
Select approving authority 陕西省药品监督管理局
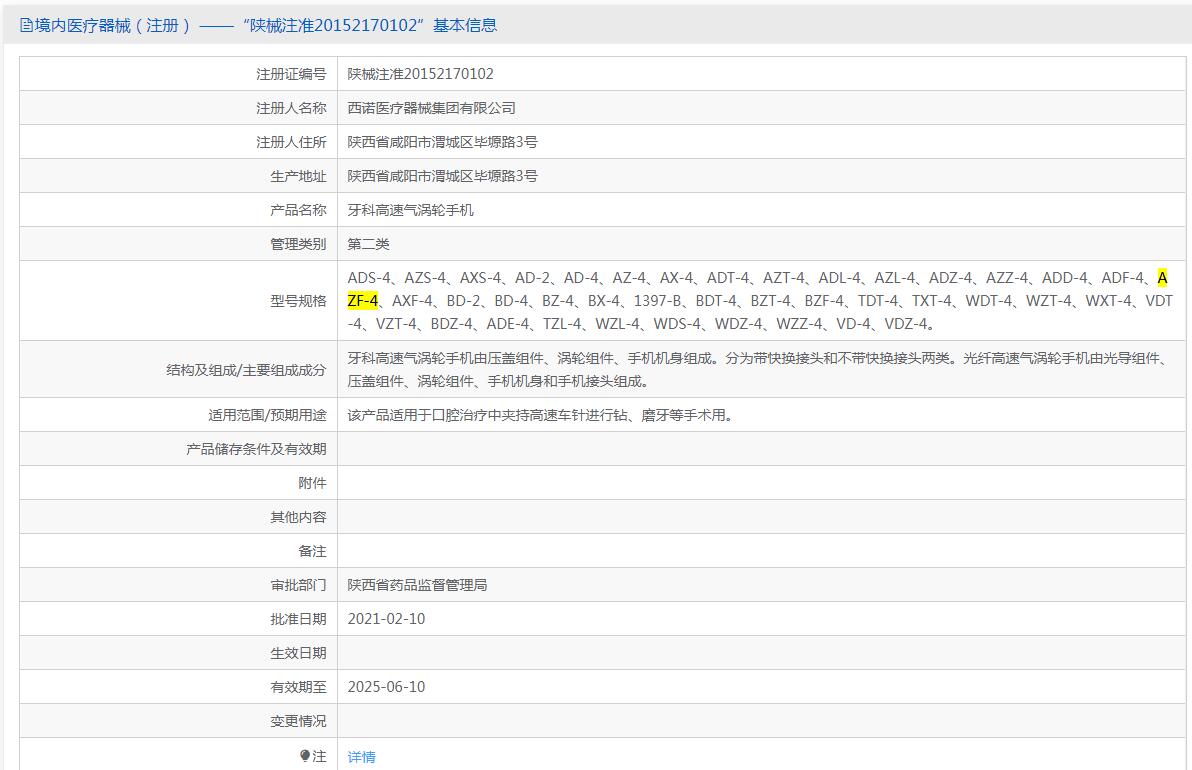pyautogui.click(x=417, y=585)
